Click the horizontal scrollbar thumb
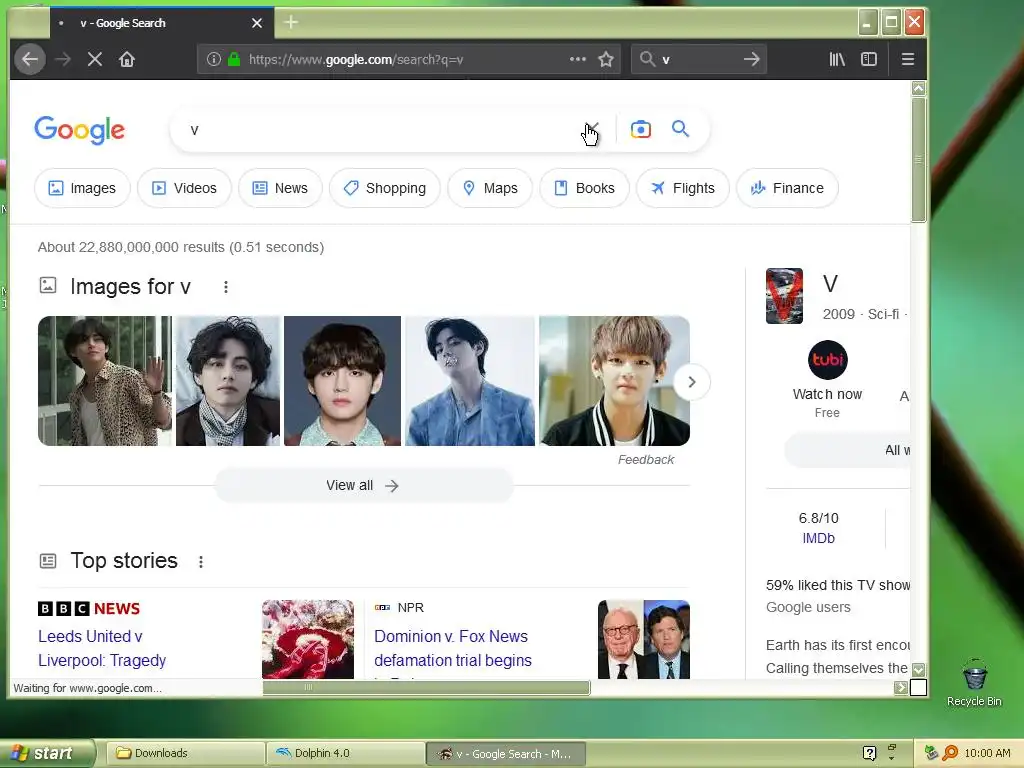Image resolution: width=1024 pixels, height=768 pixels. [426, 687]
